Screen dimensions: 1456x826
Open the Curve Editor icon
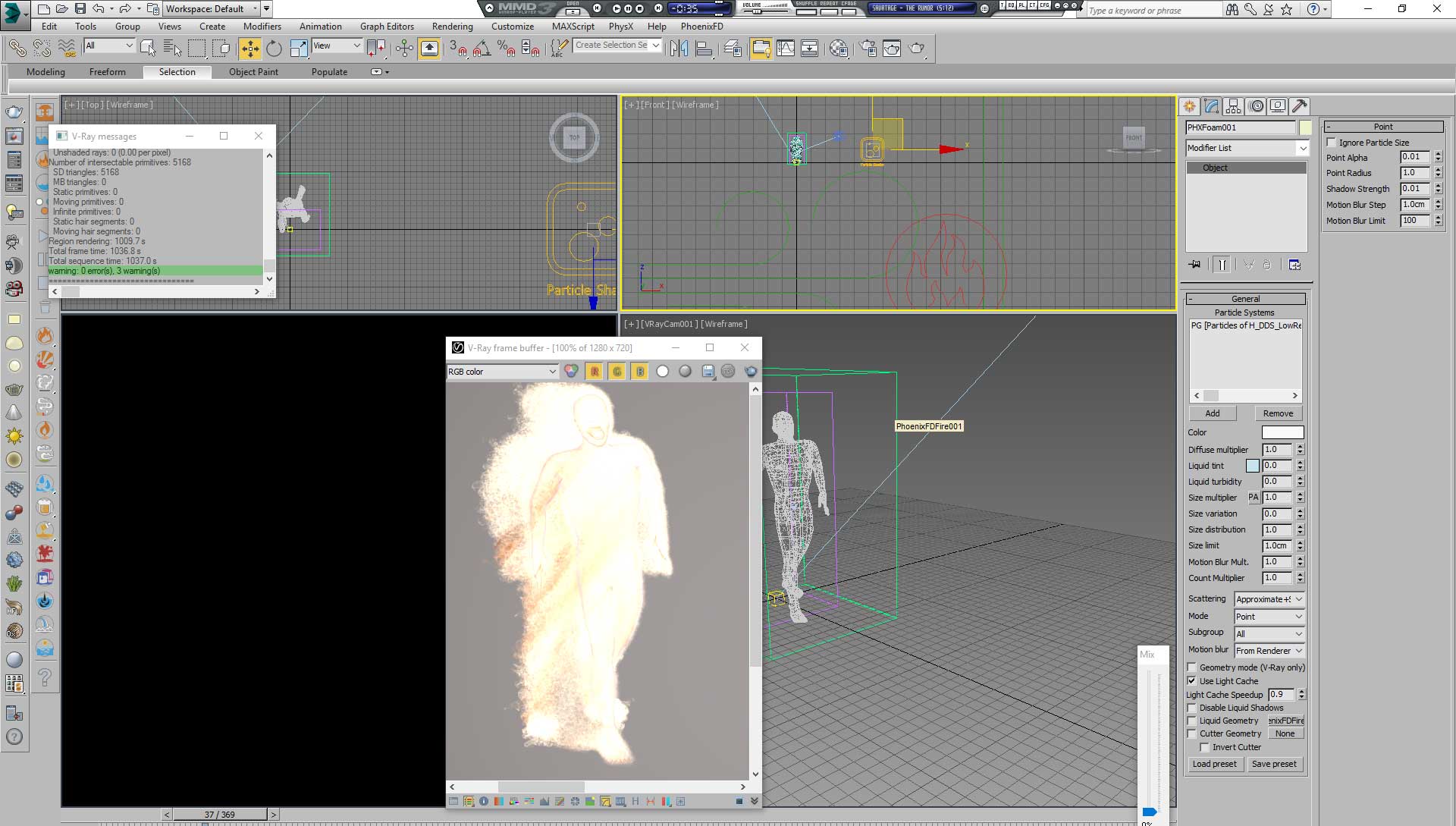pyautogui.click(x=786, y=49)
